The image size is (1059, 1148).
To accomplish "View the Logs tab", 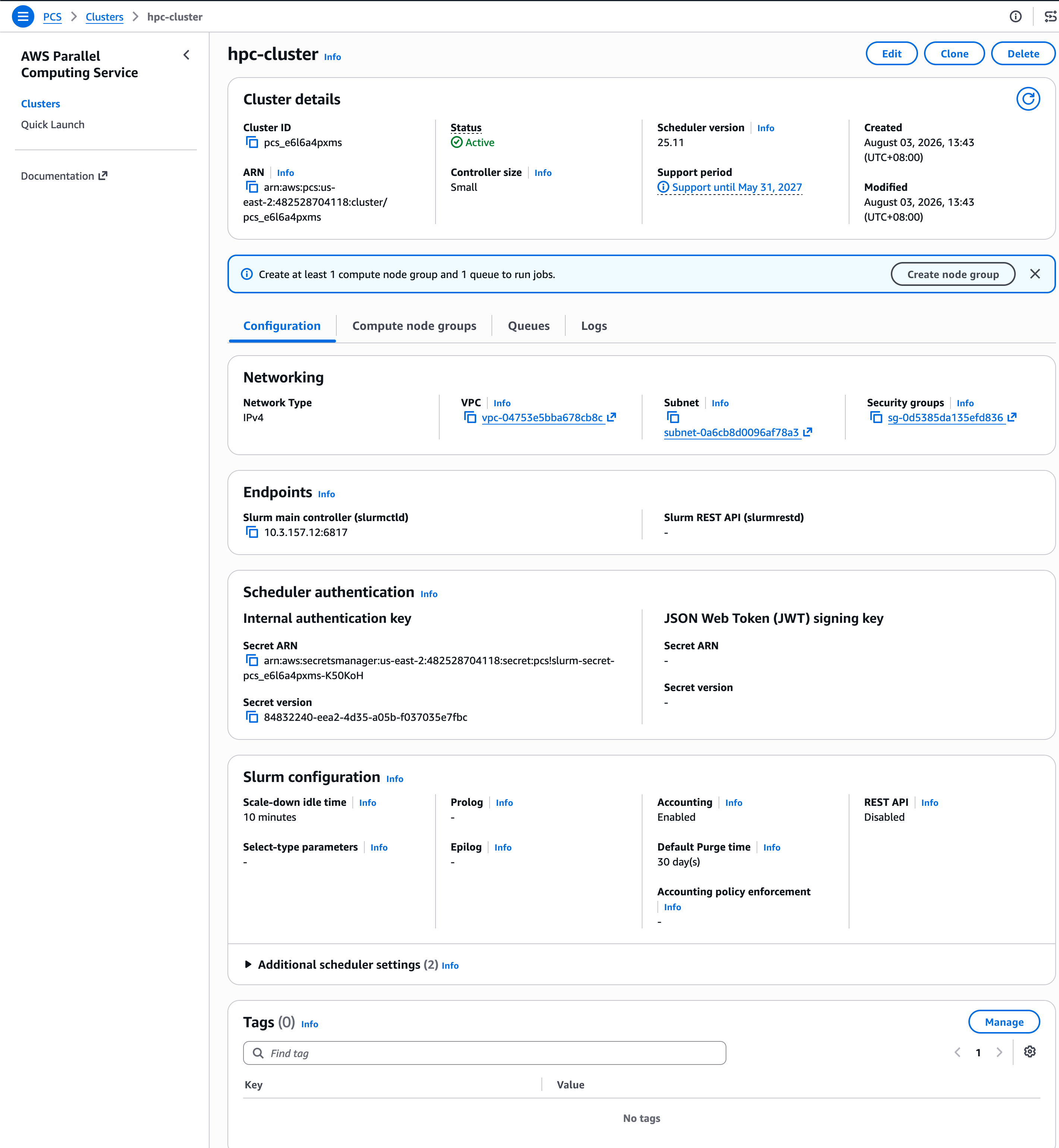I will (594, 325).
